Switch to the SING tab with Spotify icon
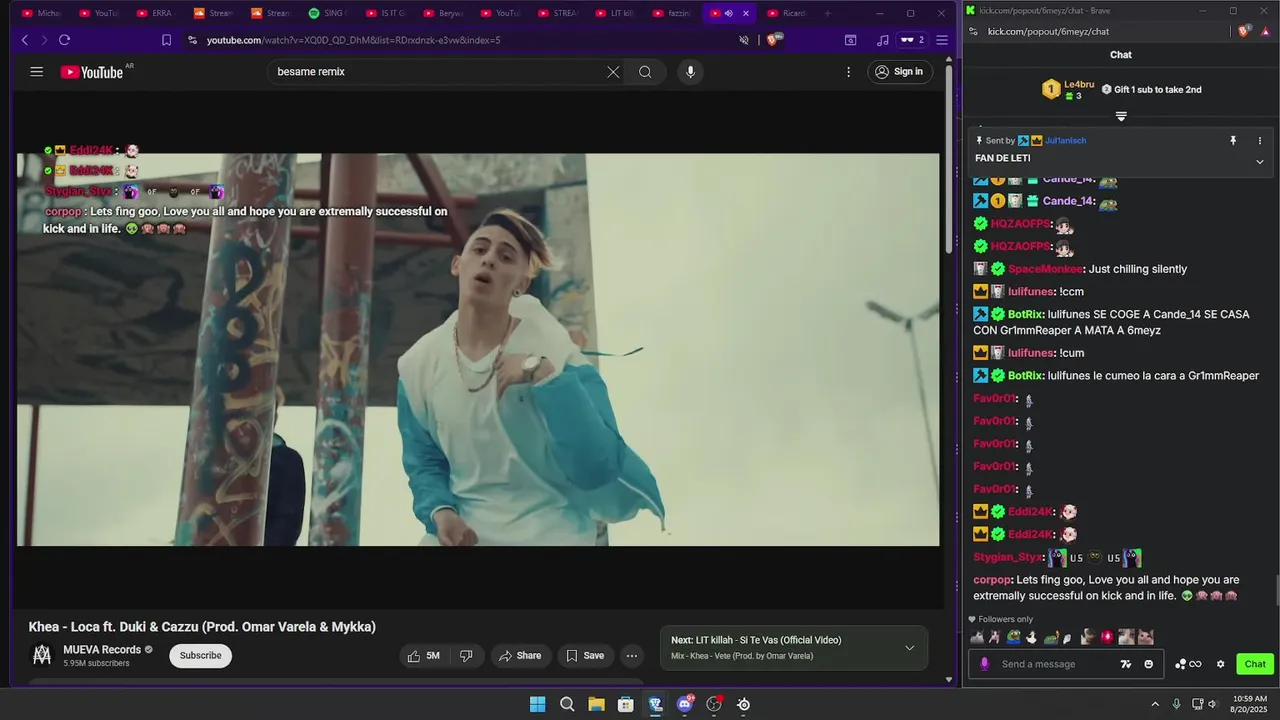1280x720 pixels. (x=328, y=13)
